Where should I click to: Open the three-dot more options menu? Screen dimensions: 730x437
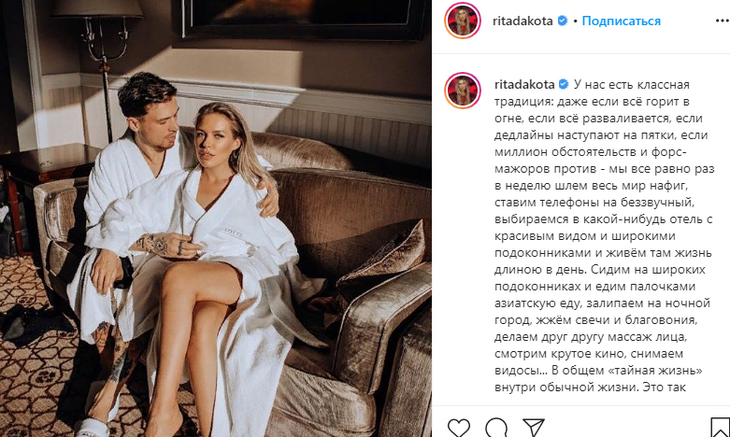click(x=722, y=21)
